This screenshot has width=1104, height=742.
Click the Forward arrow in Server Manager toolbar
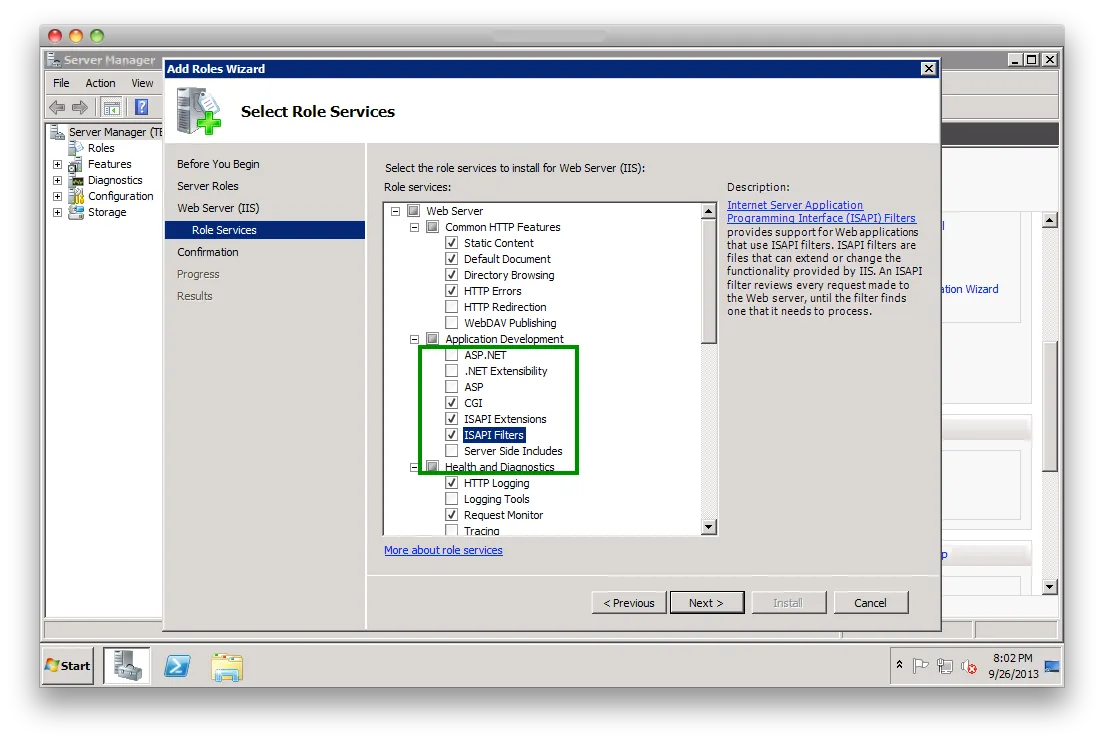80,107
